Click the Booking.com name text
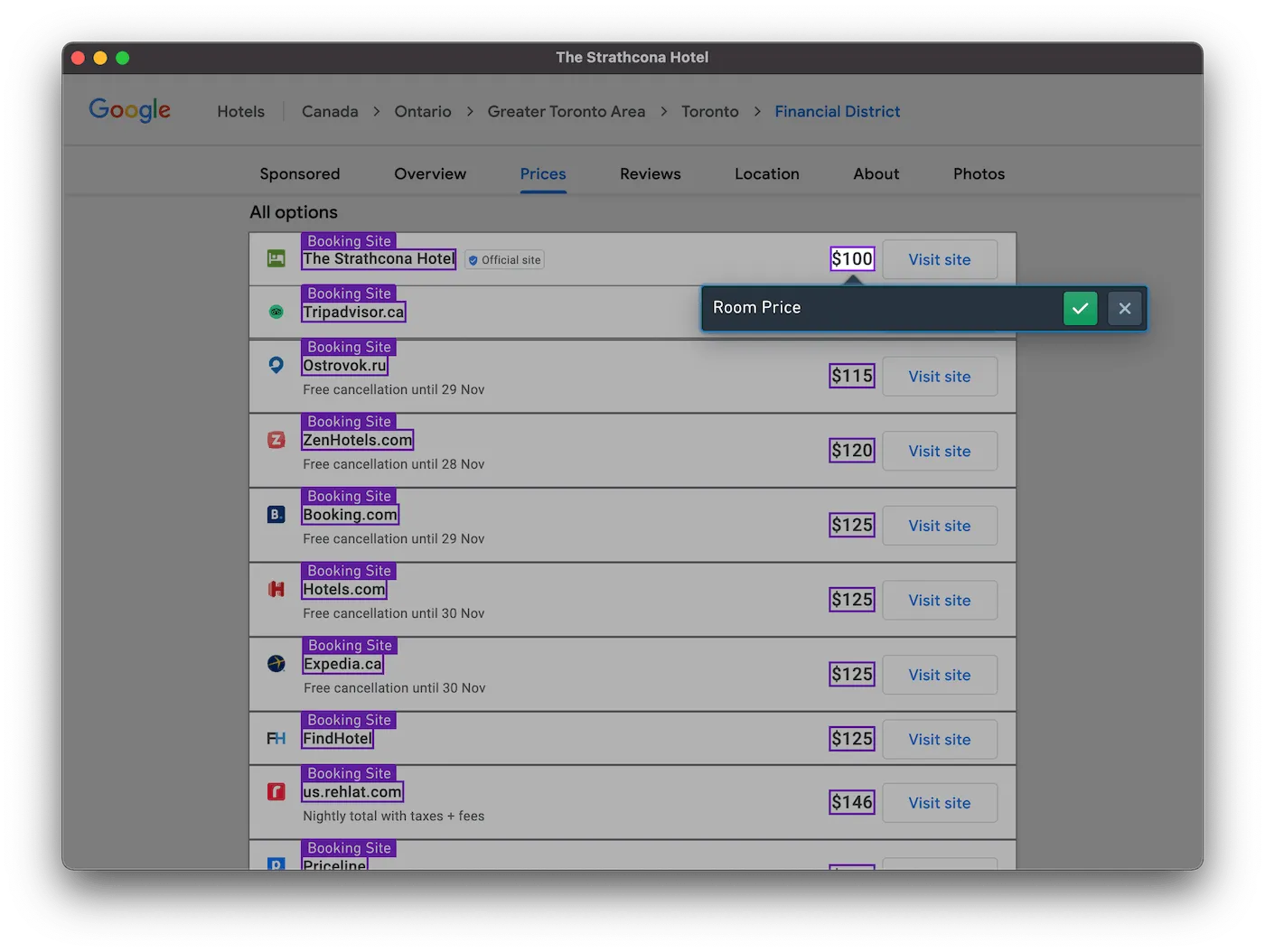The height and width of the screenshot is (952, 1265). click(350, 514)
